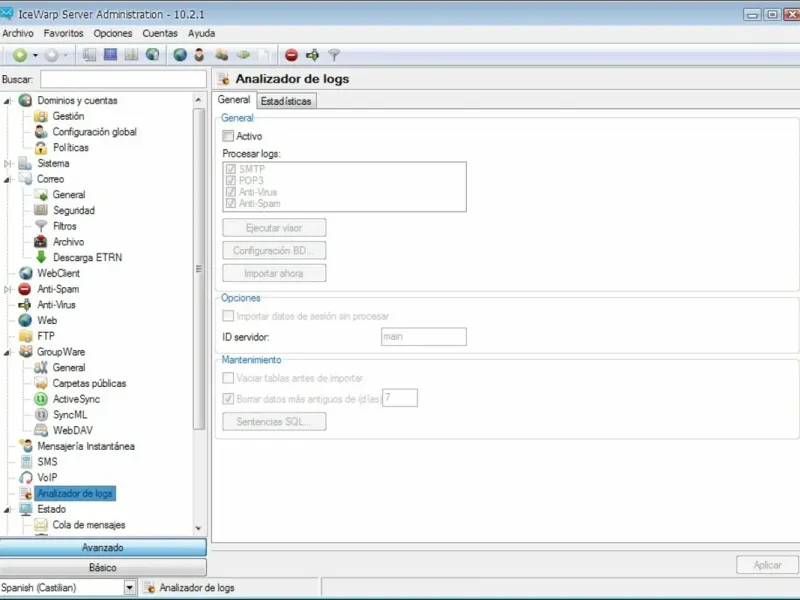The height and width of the screenshot is (600, 800).
Task: Open Gestión under Dominios y cuentas
Action: click(68, 116)
